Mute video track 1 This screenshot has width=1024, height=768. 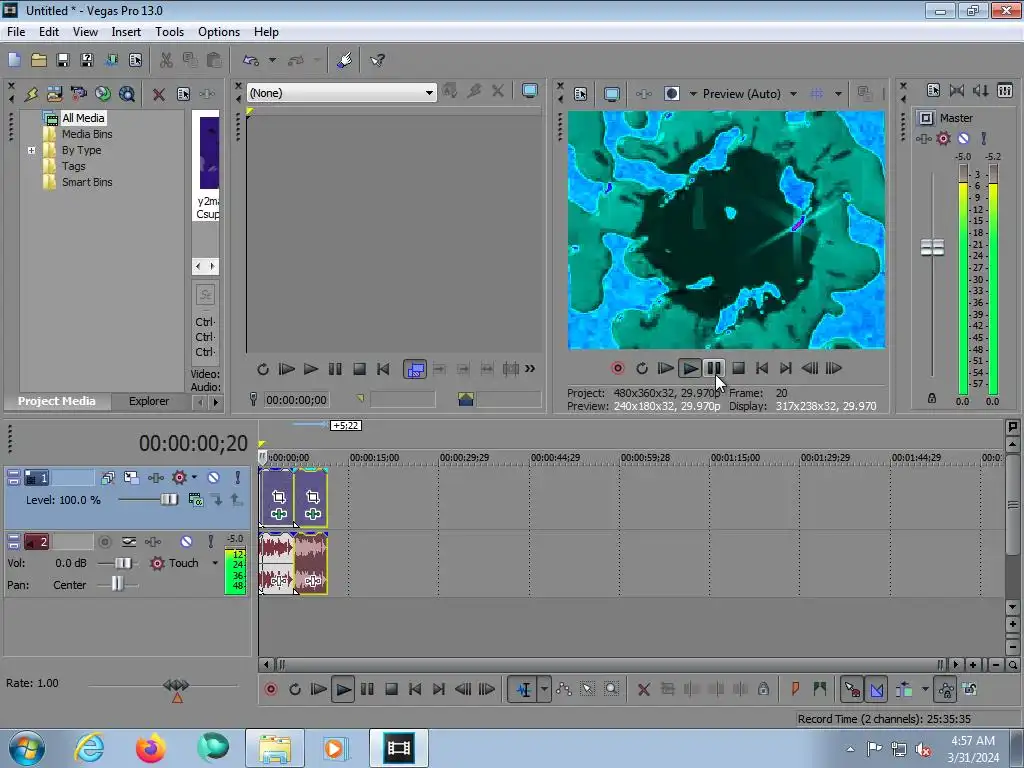[x=213, y=478]
